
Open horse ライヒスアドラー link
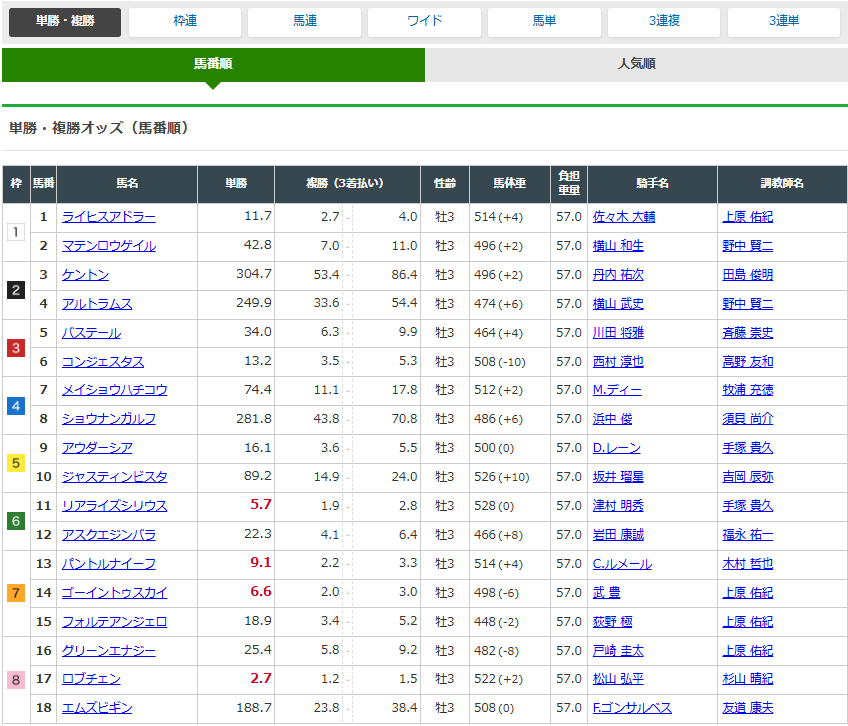[109, 217]
